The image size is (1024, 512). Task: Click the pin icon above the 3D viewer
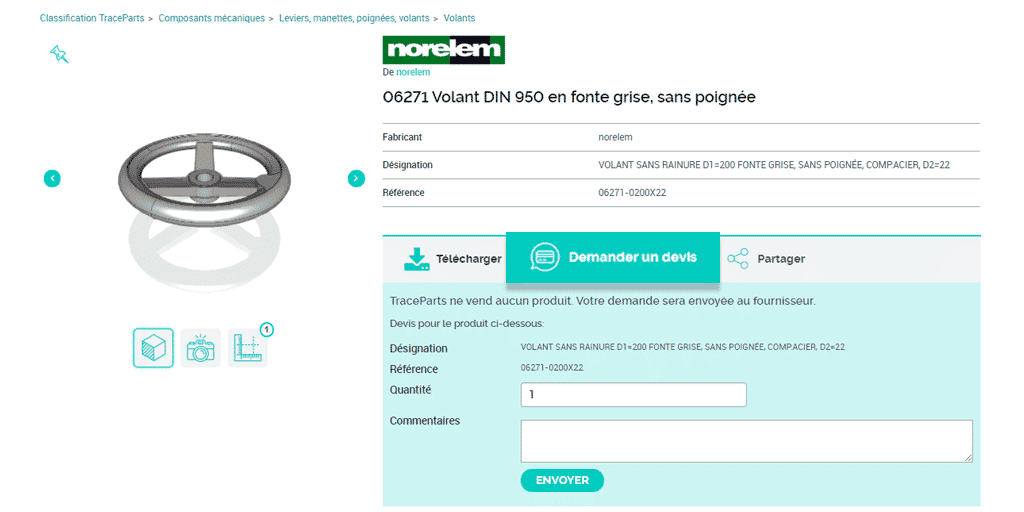point(59,54)
